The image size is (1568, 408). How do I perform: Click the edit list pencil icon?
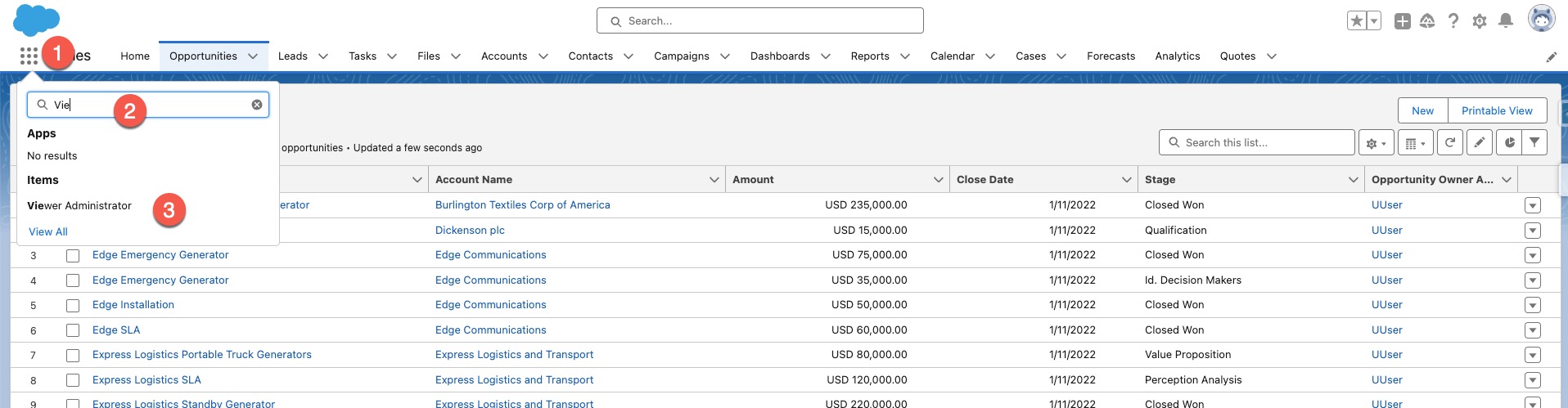coord(1480,142)
